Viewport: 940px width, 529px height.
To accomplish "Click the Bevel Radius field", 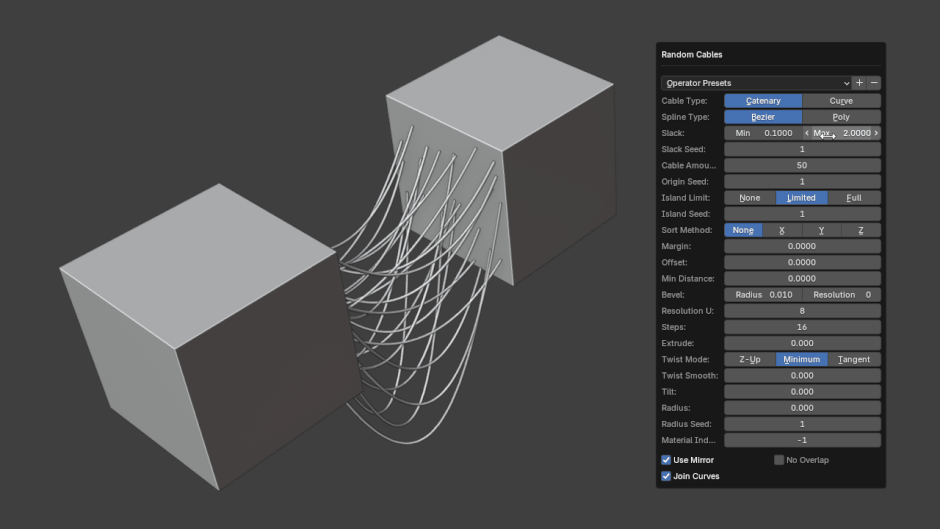I will pos(763,295).
